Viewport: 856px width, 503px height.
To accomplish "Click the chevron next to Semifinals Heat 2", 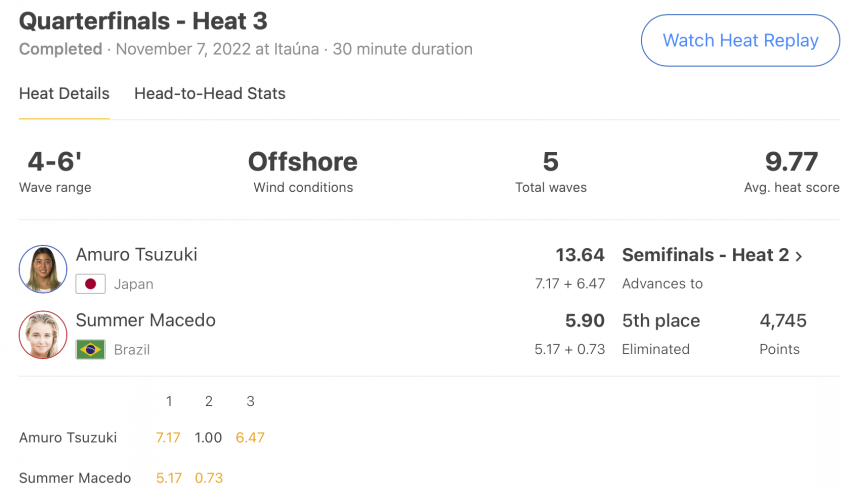I will coord(799,256).
